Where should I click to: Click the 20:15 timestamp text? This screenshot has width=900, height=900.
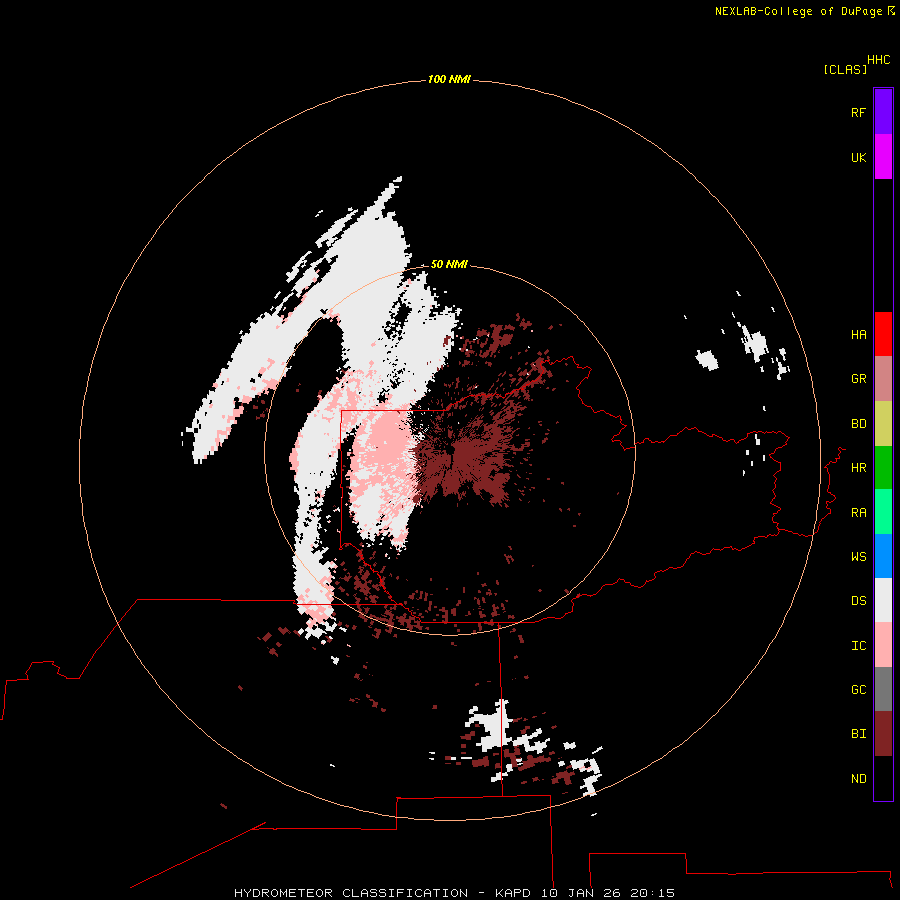(x=652, y=893)
